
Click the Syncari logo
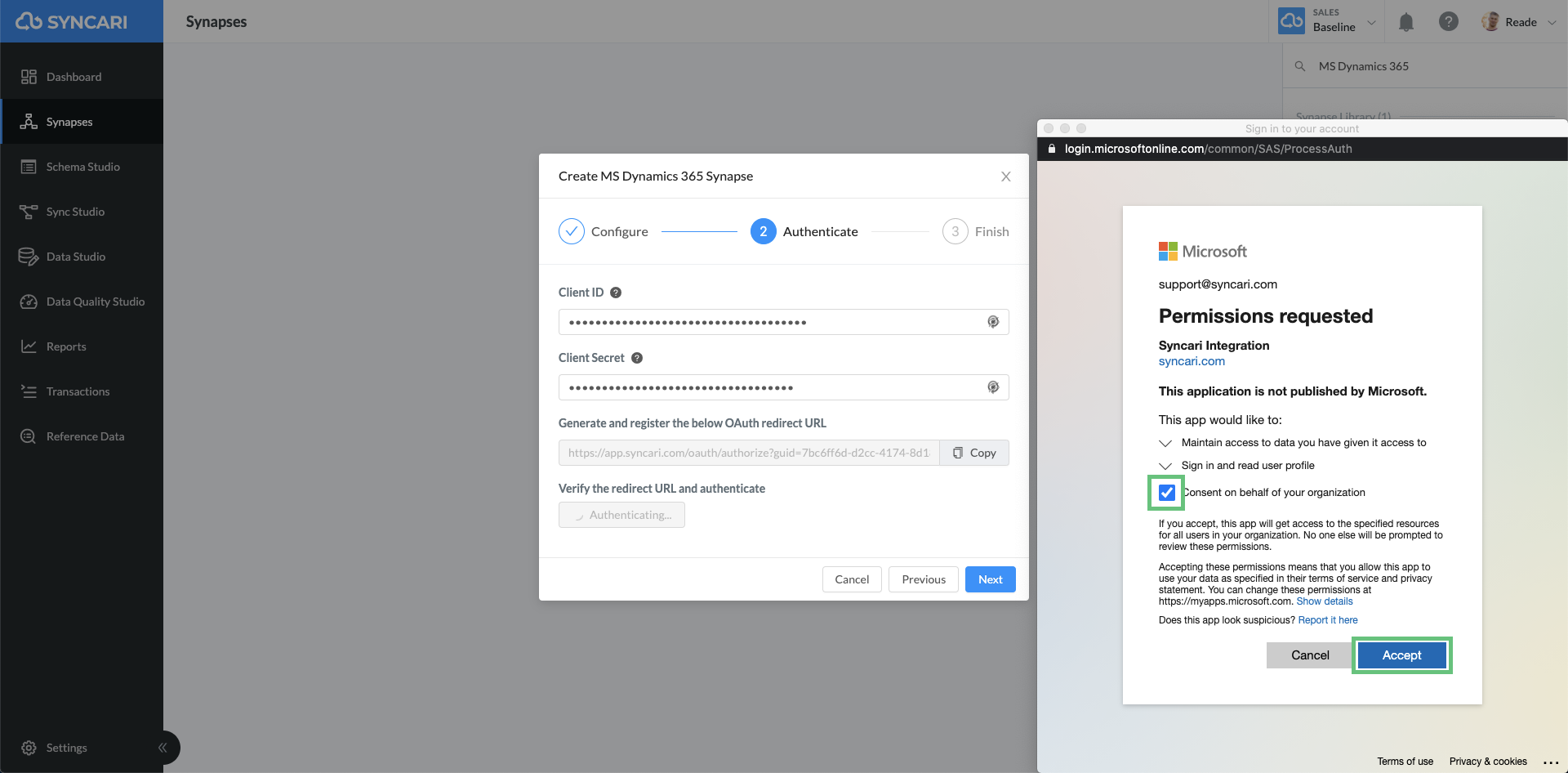(x=72, y=21)
